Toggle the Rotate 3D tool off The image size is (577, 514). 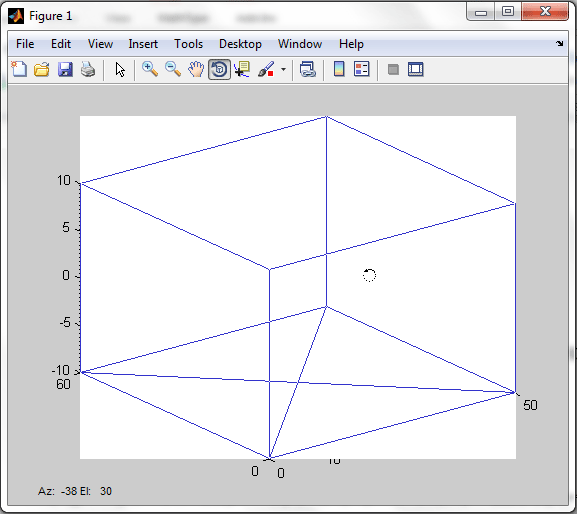219,69
